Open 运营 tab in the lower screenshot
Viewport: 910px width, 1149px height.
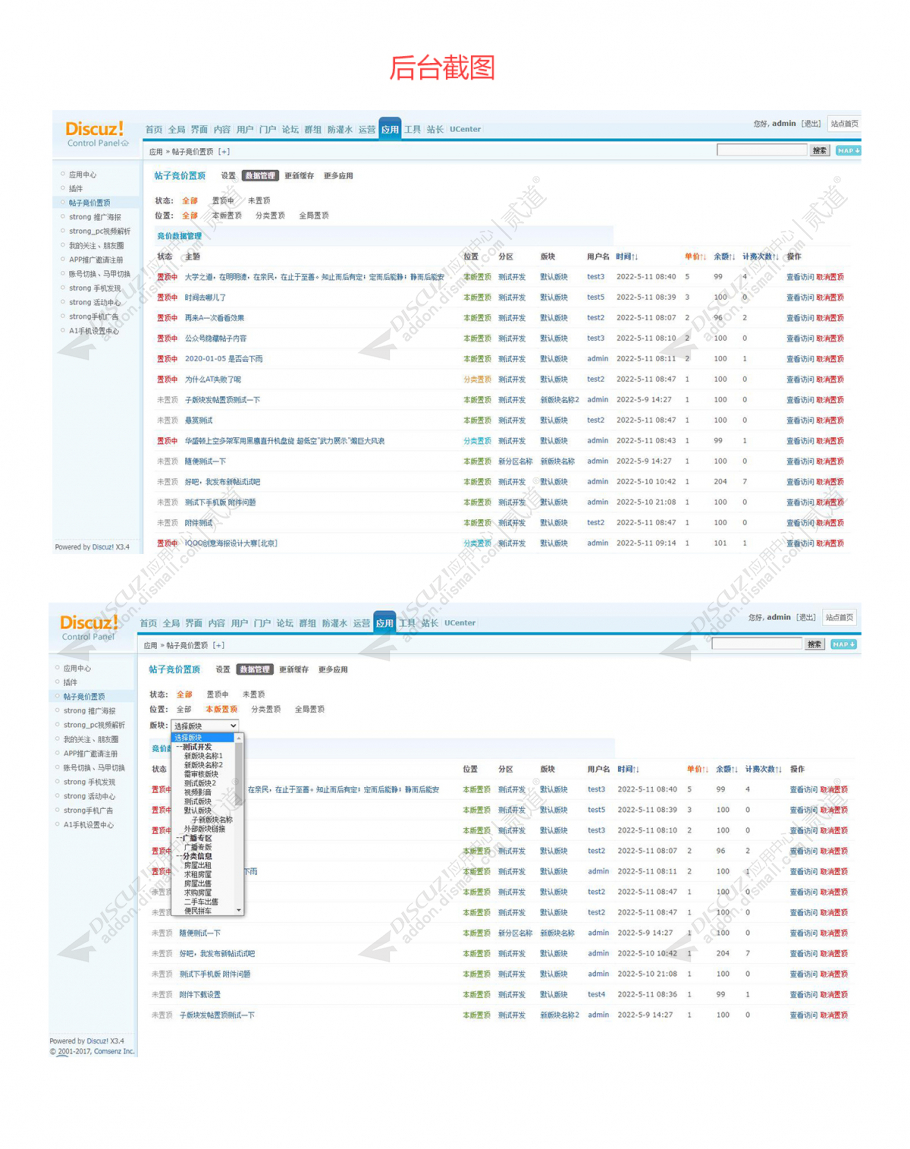point(361,624)
